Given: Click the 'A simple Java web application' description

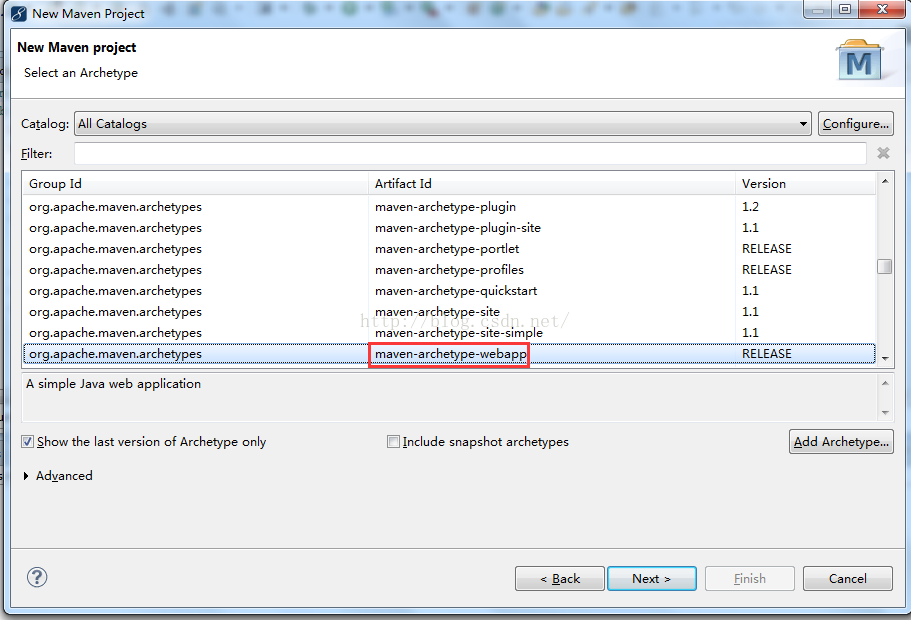Looking at the screenshot, I should tap(113, 384).
